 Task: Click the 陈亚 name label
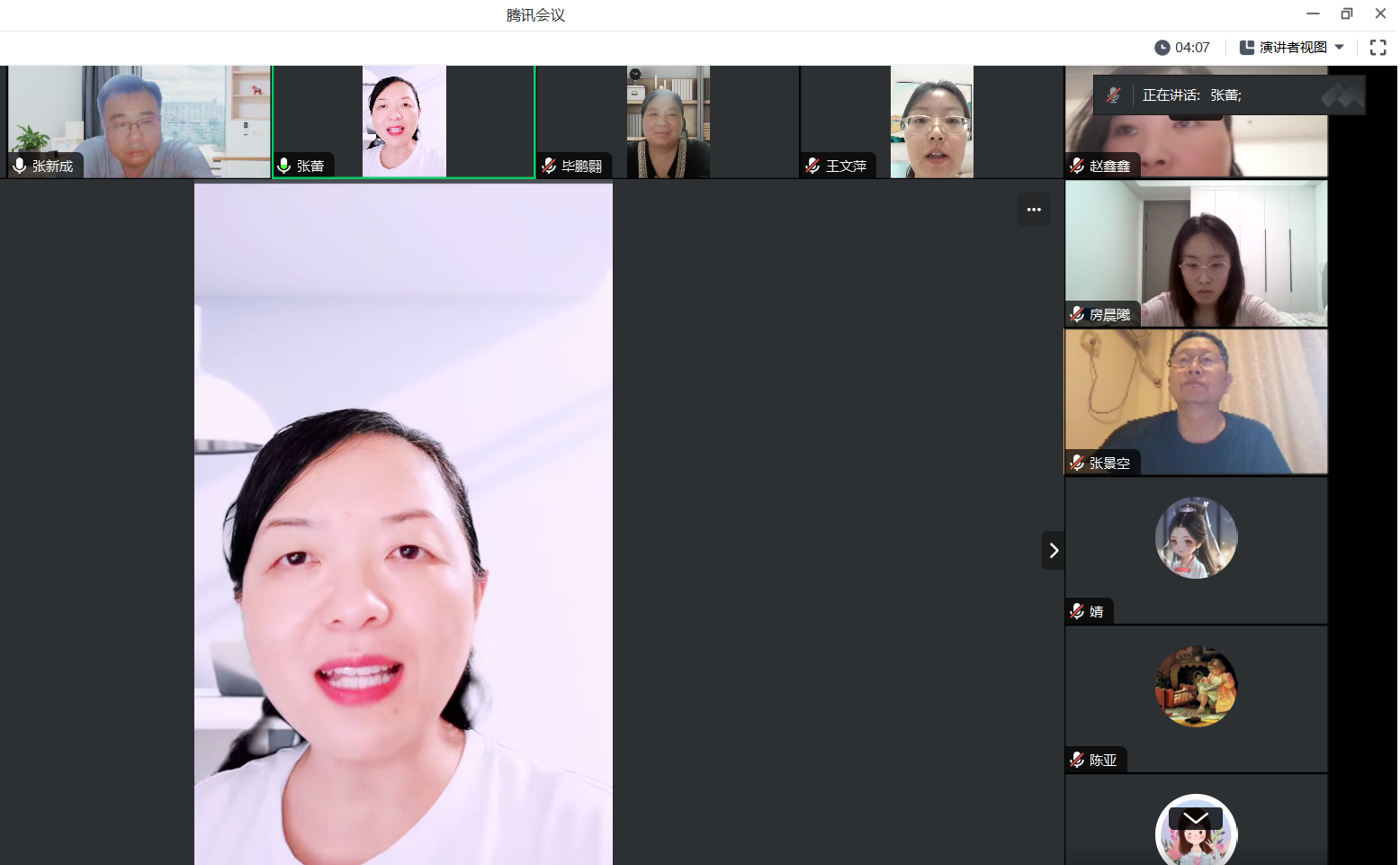(1102, 760)
